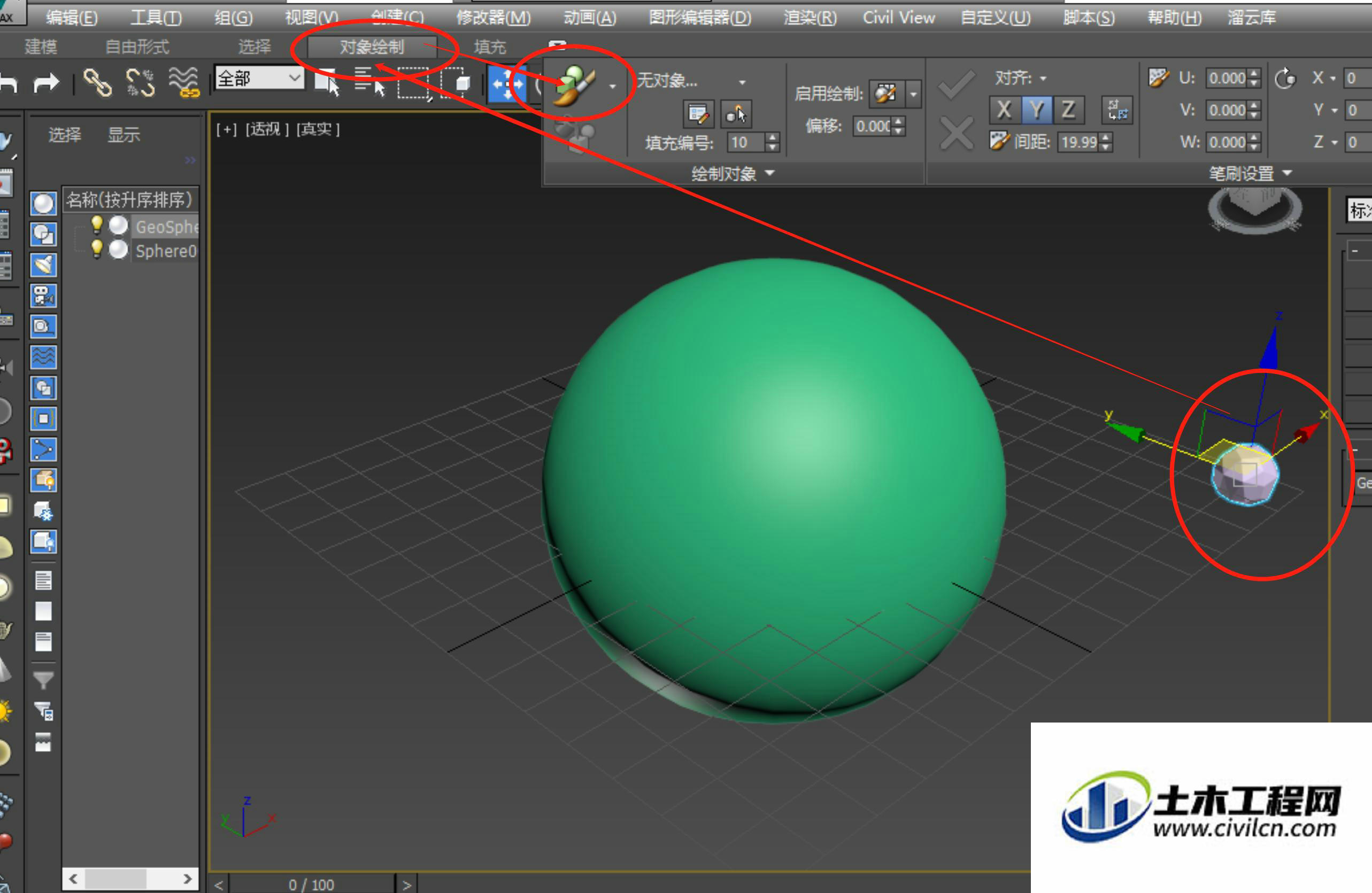Click the Flip Axis icon beside Z
Screen dimensions: 1372x893
pyautogui.click(x=1117, y=110)
